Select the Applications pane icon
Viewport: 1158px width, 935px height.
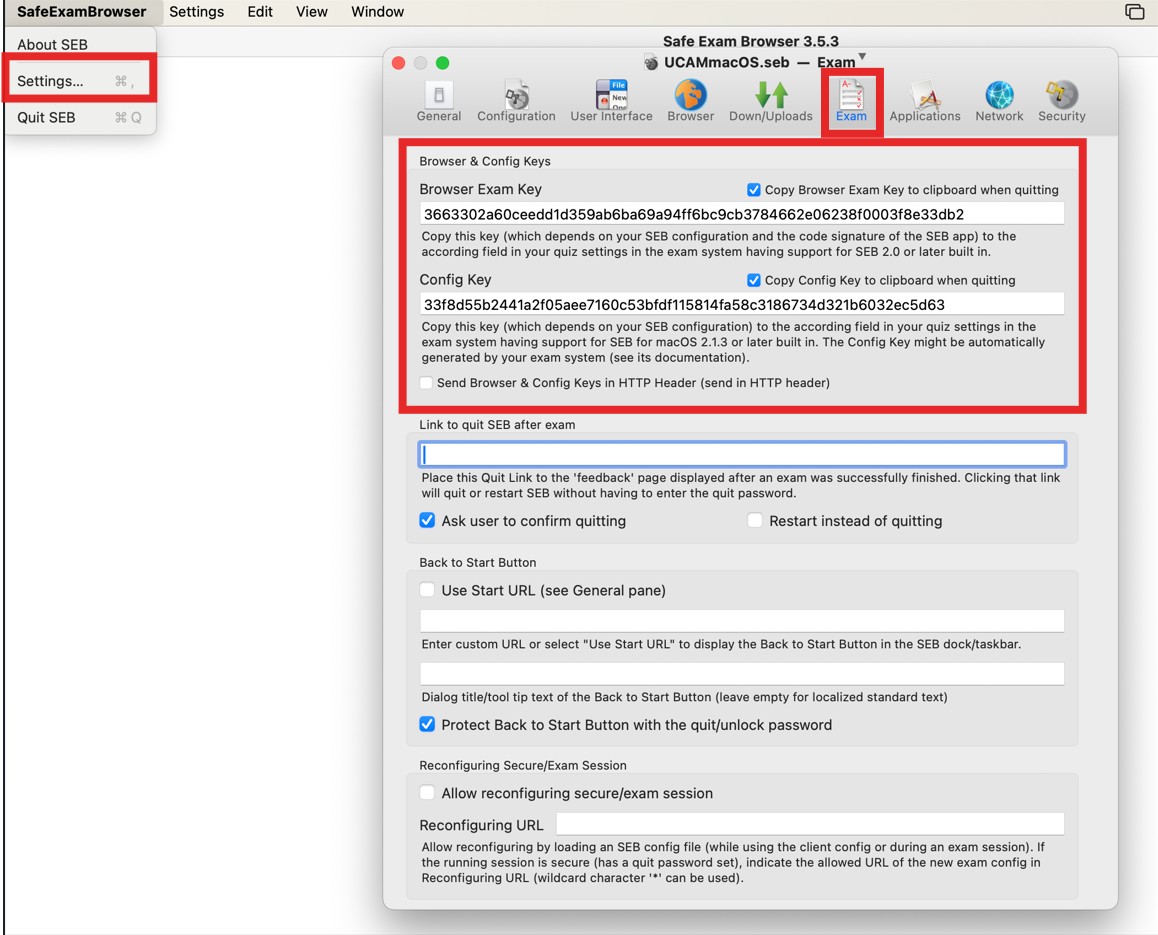pos(924,98)
